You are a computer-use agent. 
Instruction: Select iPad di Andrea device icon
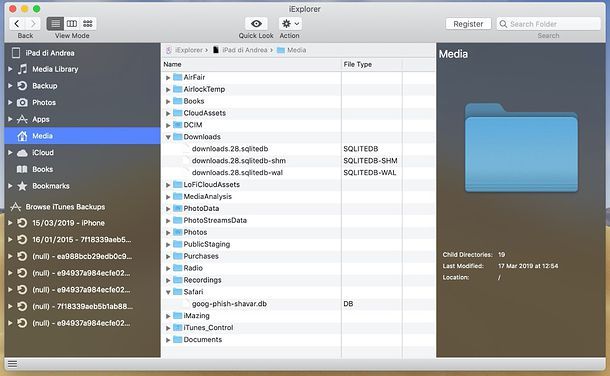click(16, 53)
